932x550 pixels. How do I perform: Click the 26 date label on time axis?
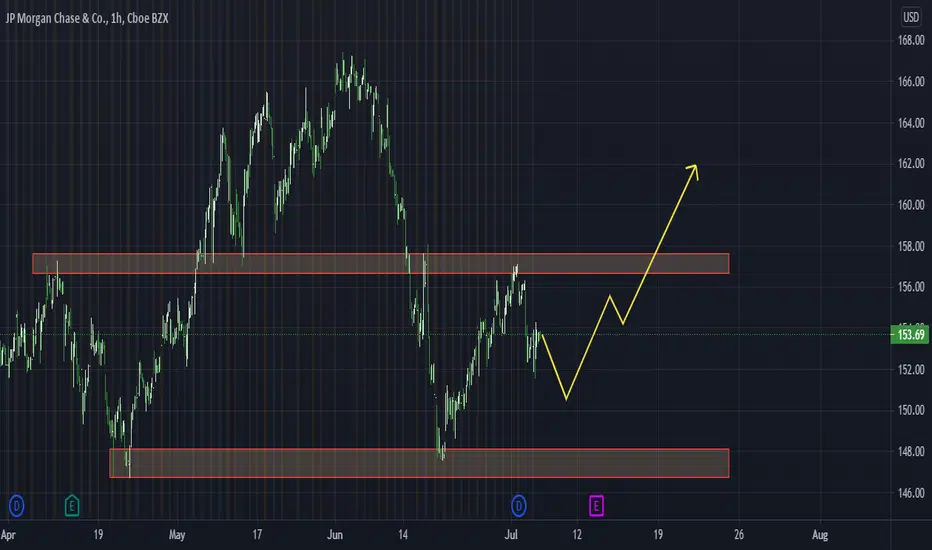[x=739, y=535]
